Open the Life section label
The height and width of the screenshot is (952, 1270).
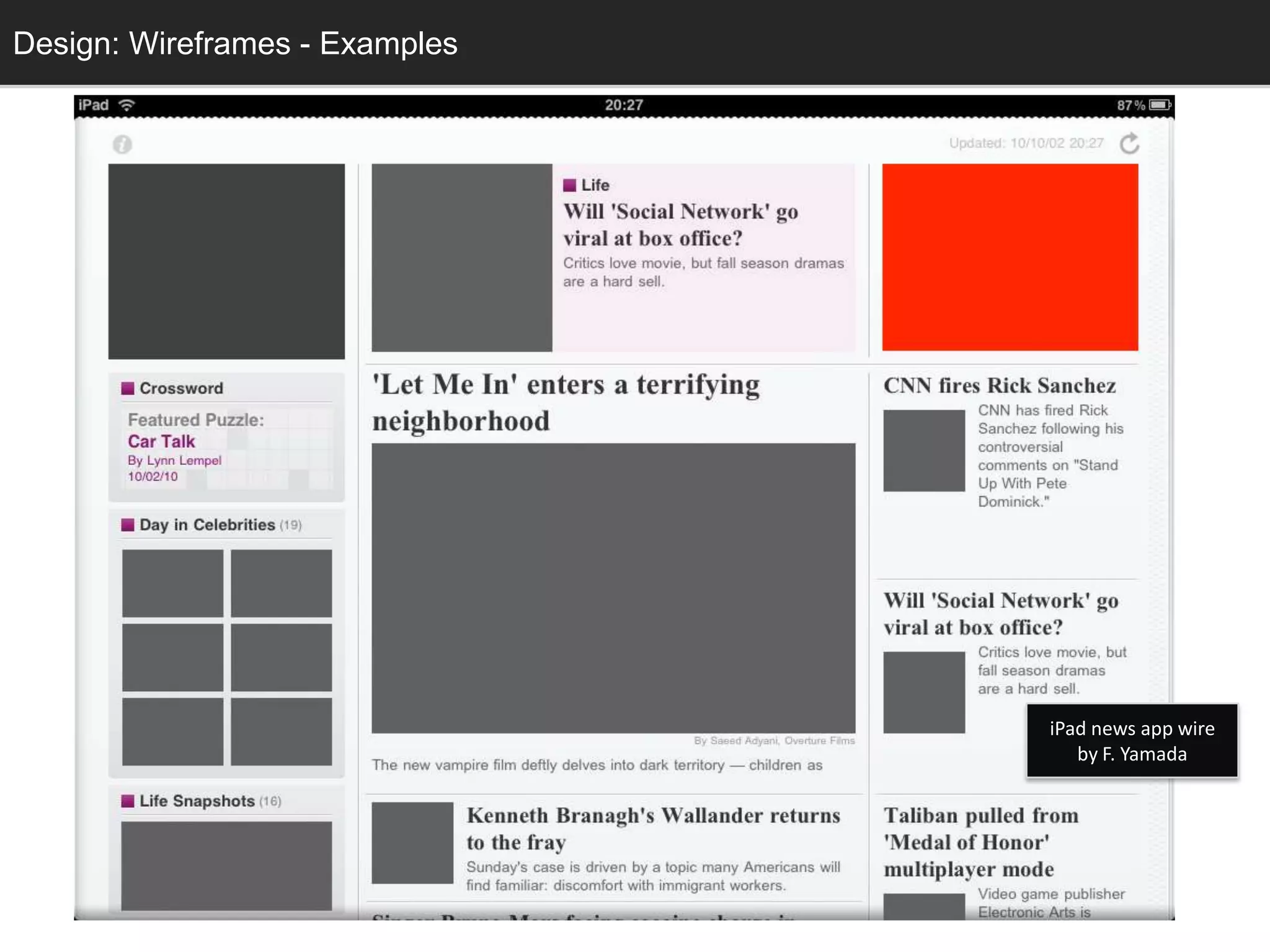click(587, 185)
